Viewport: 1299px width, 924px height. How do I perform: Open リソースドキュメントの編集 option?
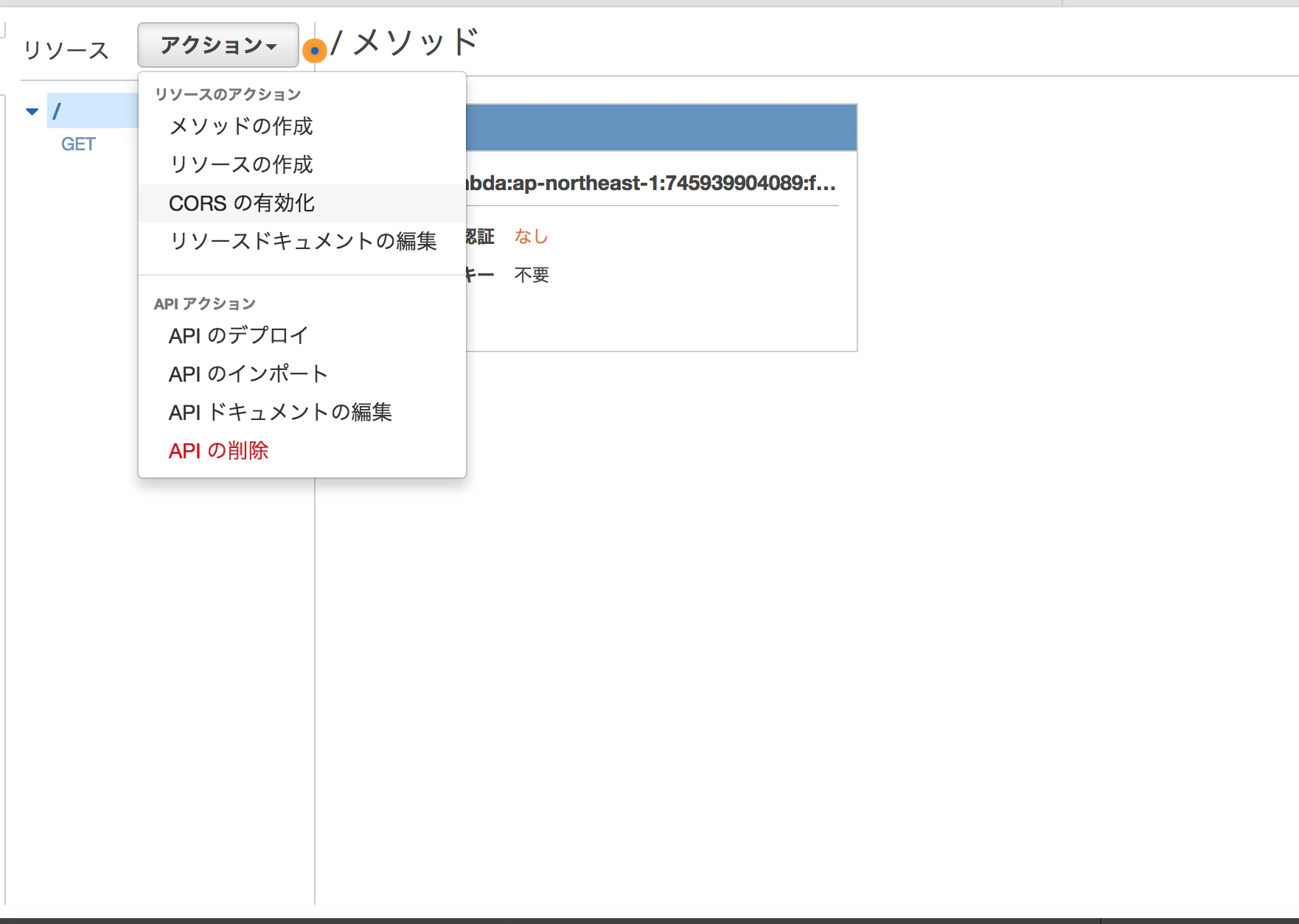coord(302,241)
